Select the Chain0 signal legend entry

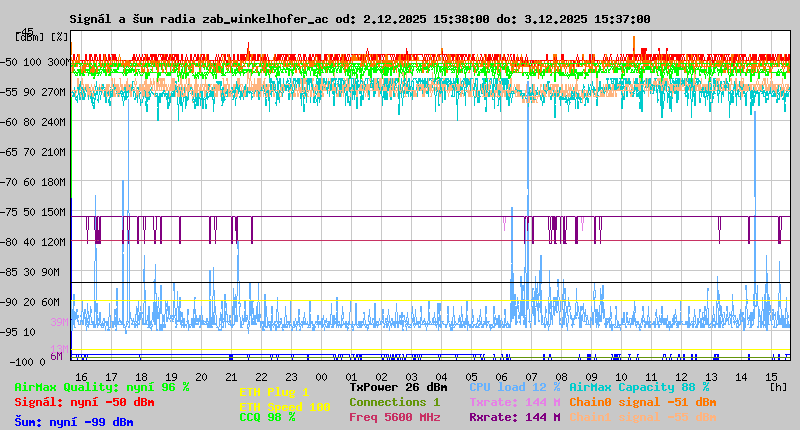pyautogui.click(x=642, y=402)
